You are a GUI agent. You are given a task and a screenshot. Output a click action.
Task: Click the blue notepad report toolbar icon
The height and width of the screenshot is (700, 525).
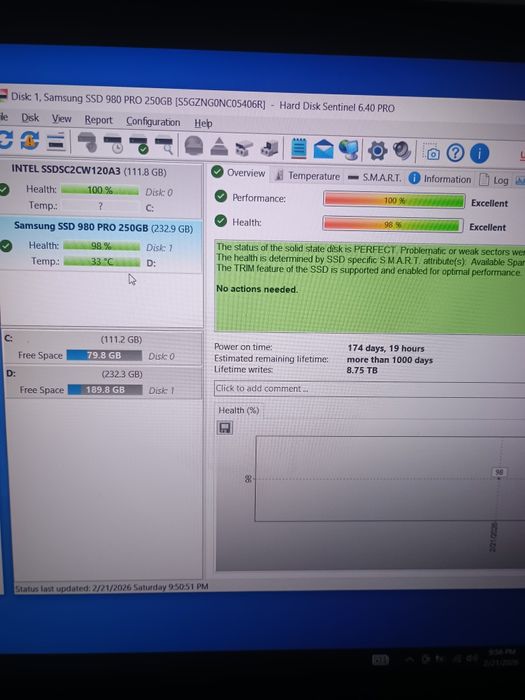click(299, 149)
